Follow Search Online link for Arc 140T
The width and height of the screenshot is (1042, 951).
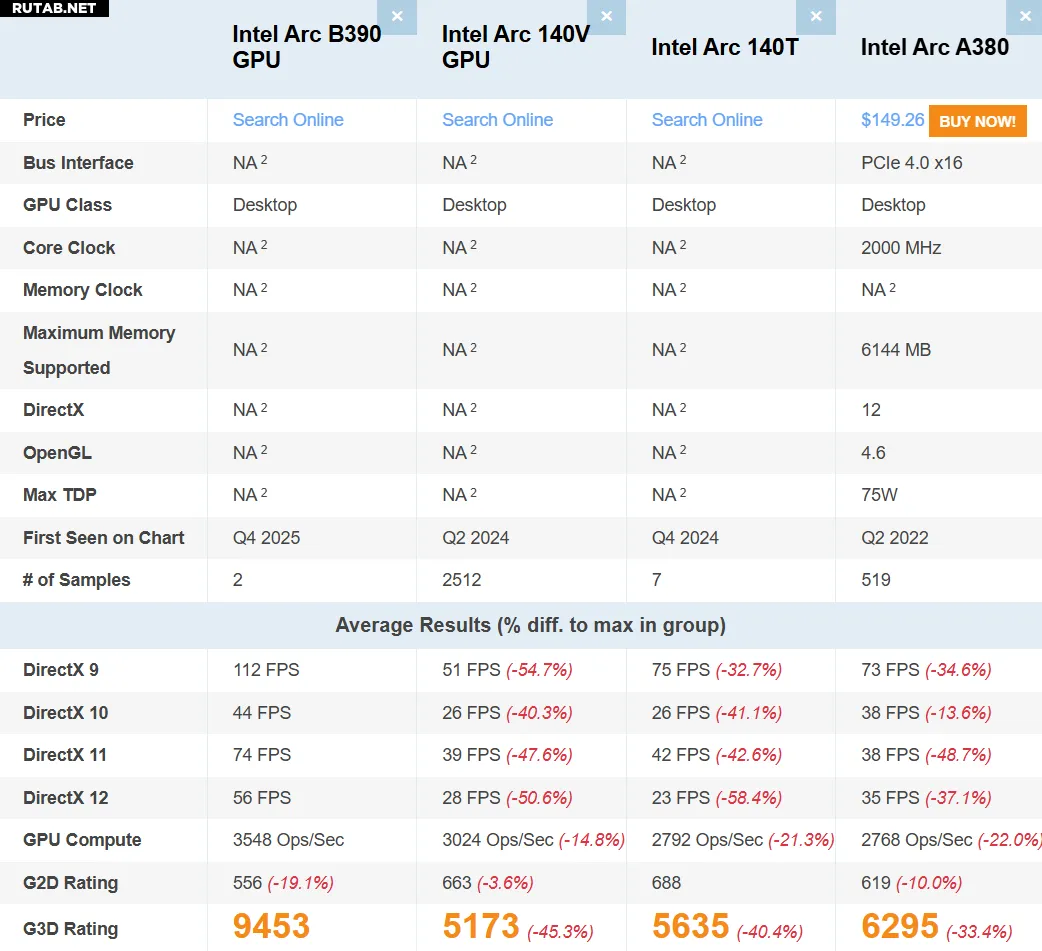coord(707,120)
